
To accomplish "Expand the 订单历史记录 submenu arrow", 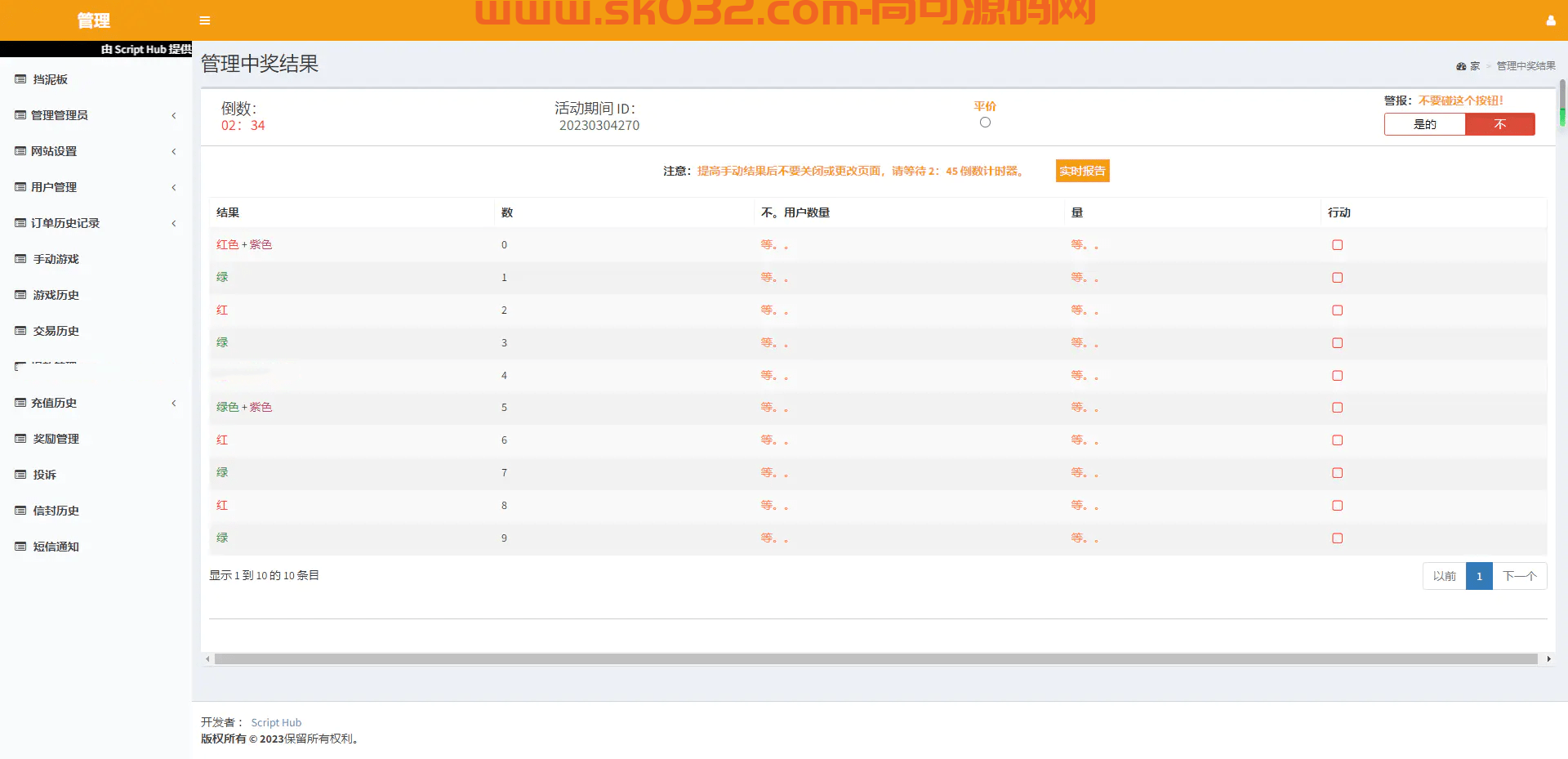I will [x=174, y=224].
